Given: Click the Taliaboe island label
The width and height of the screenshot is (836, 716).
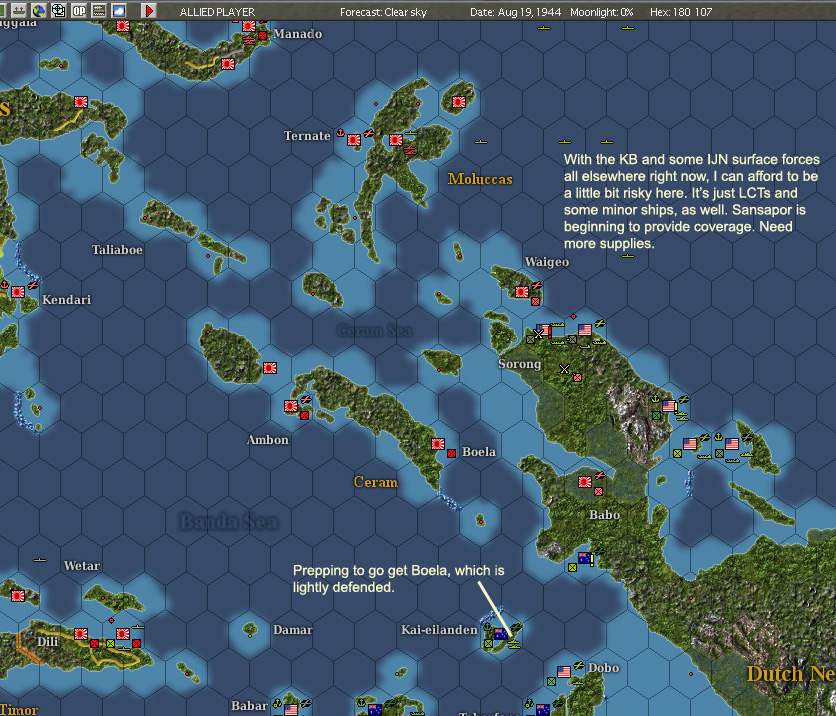Looking at the screenshot, I should click(x=117, y=250).
